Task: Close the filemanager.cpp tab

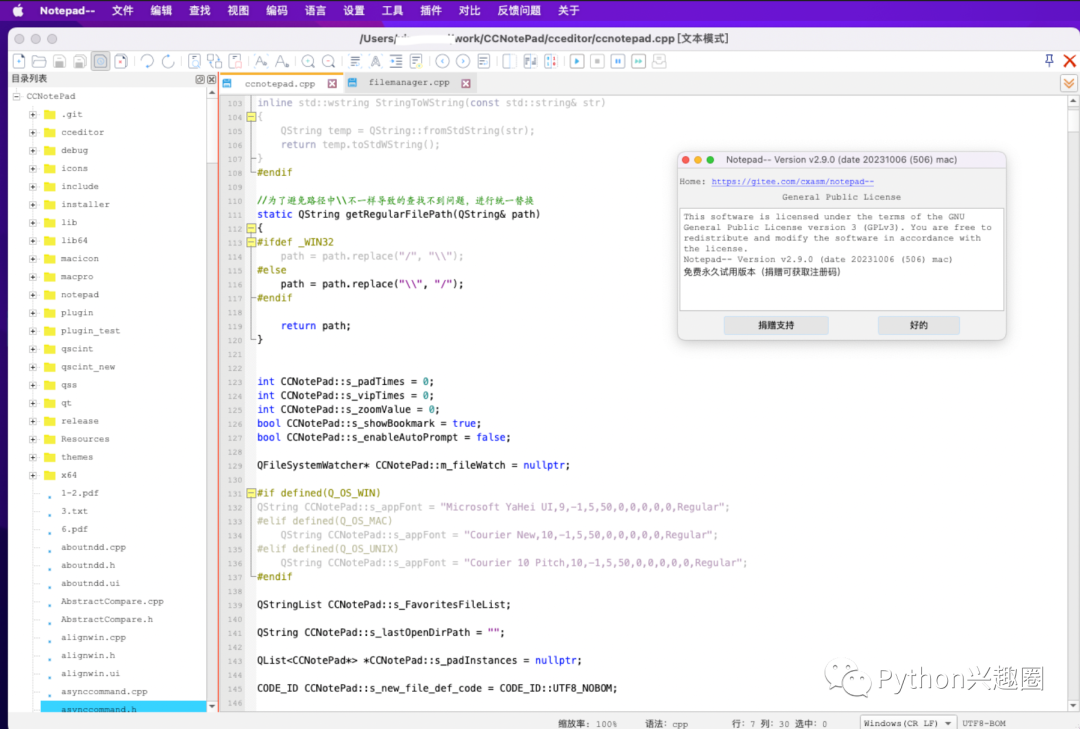Action: (466, 83)
